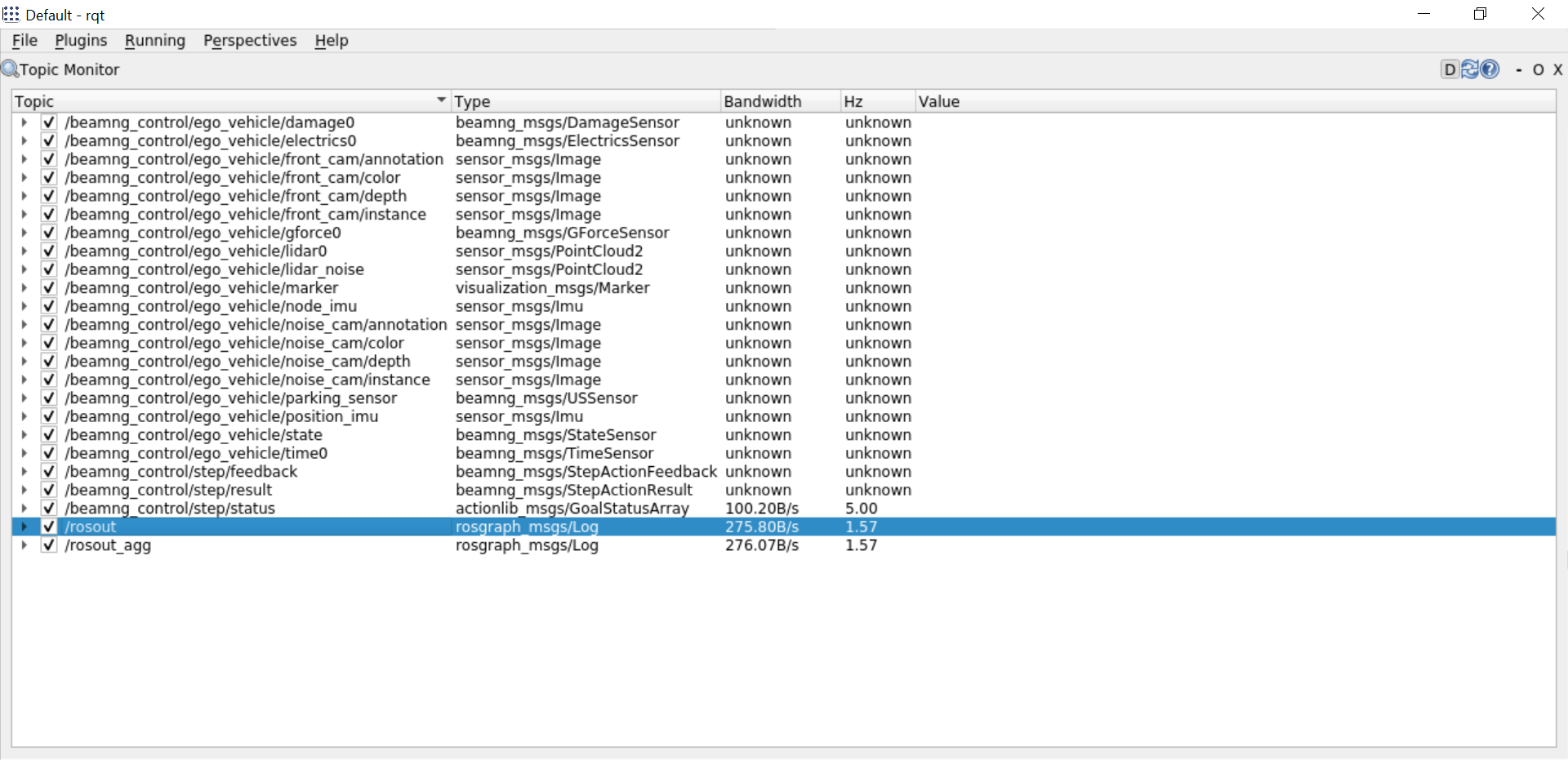Screen dimensions: 1568x760
Task: Click the sort direction arrow on the Topic header
Action: 442,99
